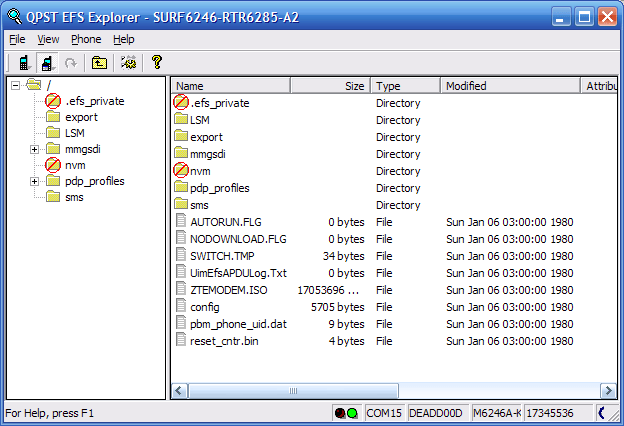Sort by the Type column header
The width and height of the screenshot is (624, 426).
coord(405,86)
